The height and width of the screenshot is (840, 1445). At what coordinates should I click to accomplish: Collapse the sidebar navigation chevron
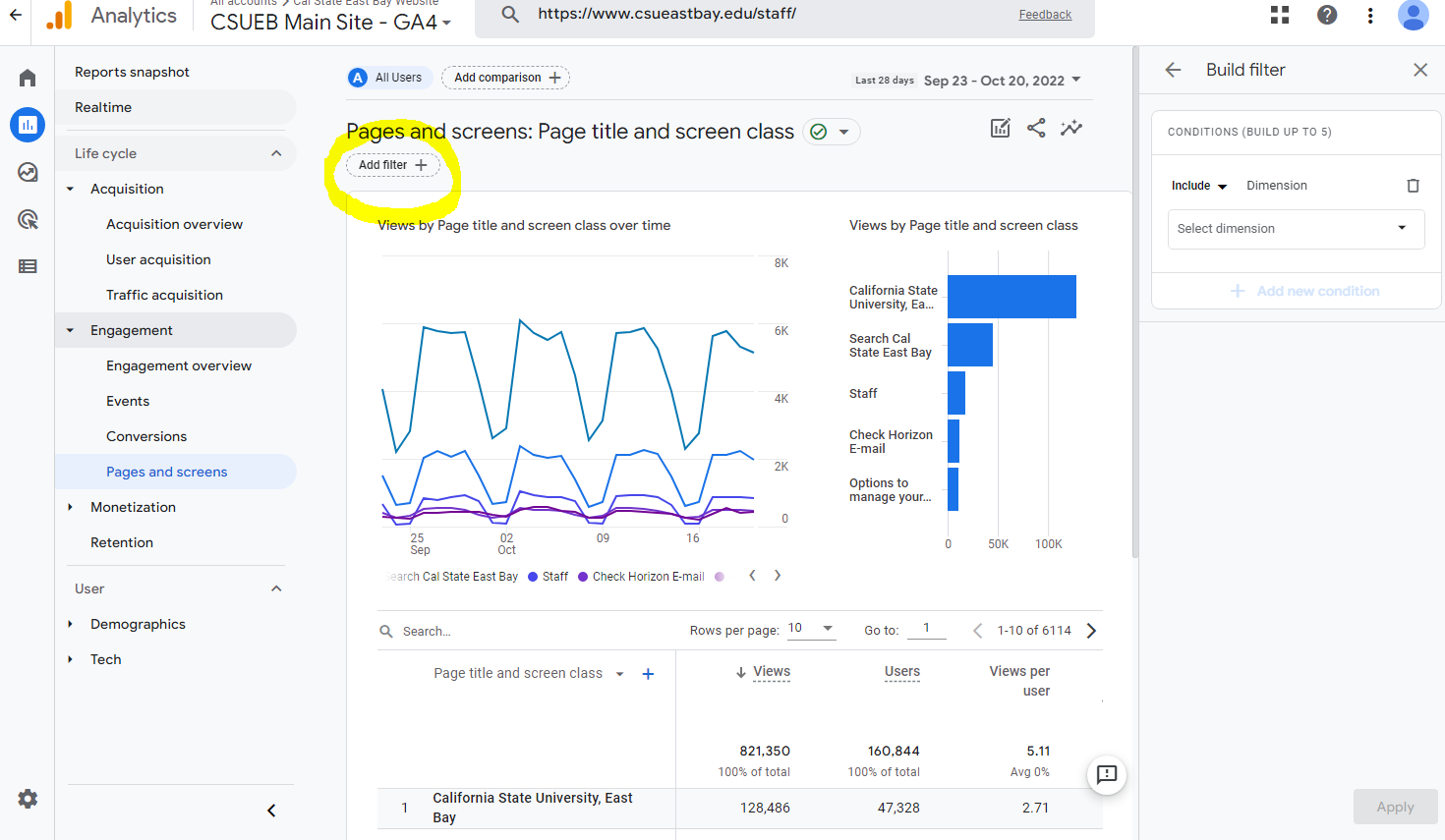point(271,811)
